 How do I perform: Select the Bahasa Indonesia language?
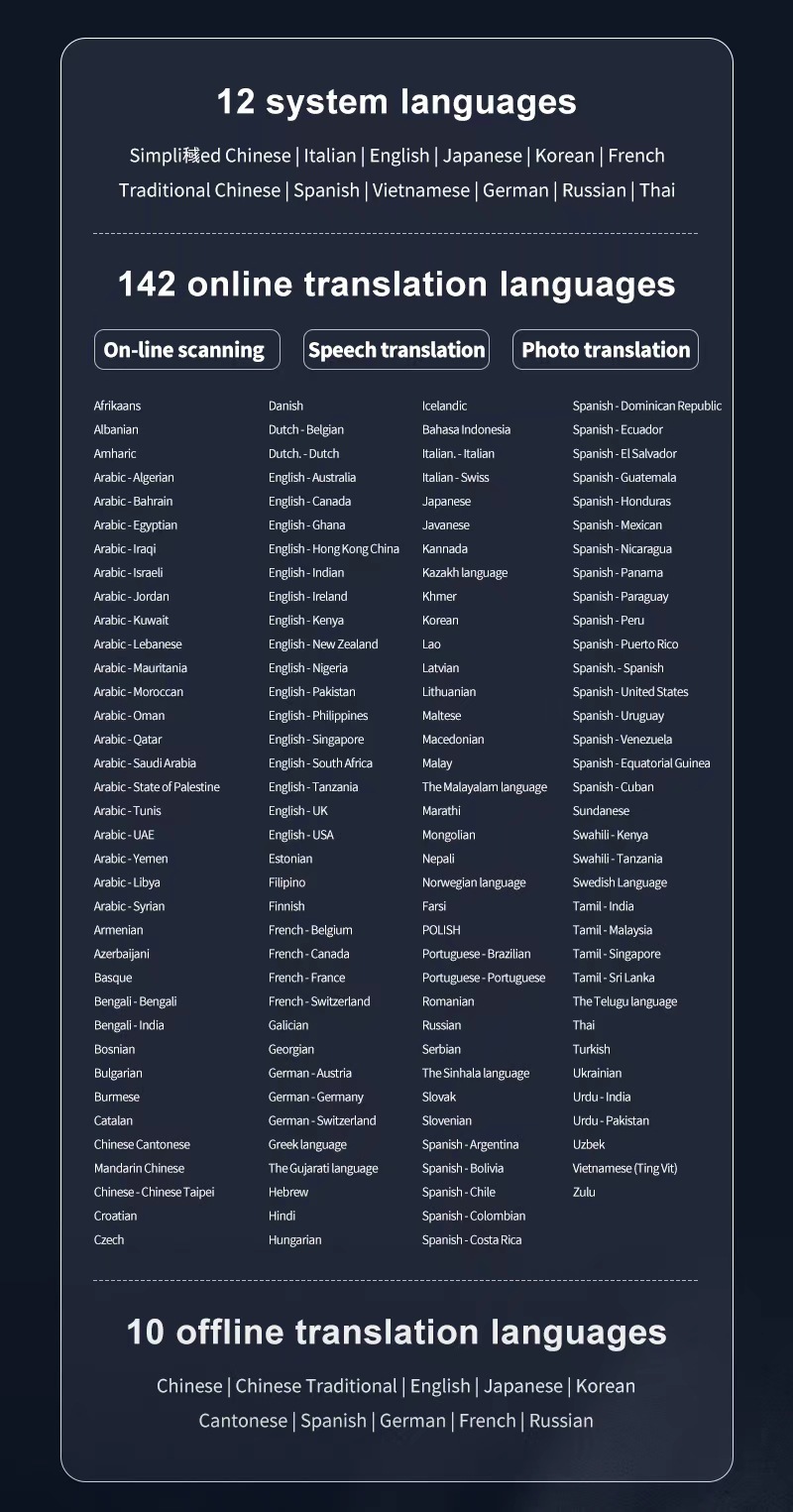coord(466,429)
